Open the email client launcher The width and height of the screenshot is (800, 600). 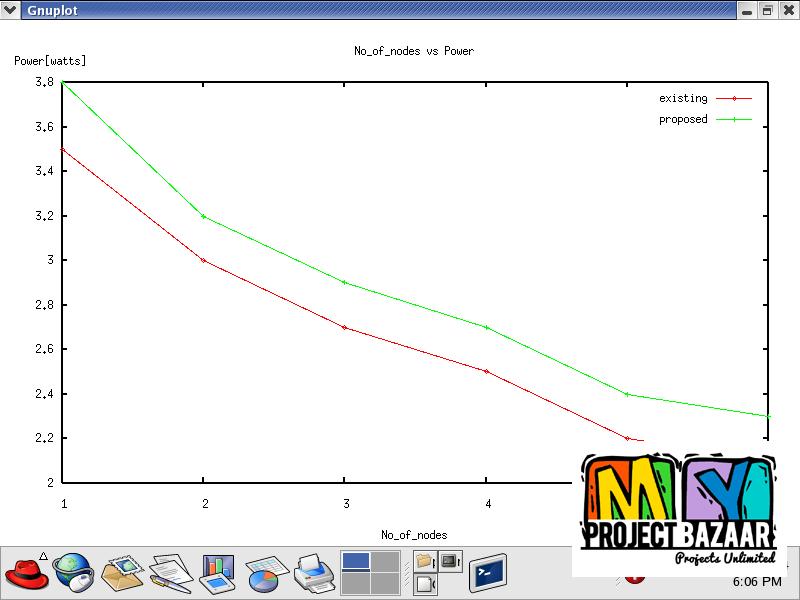(122, 573)
